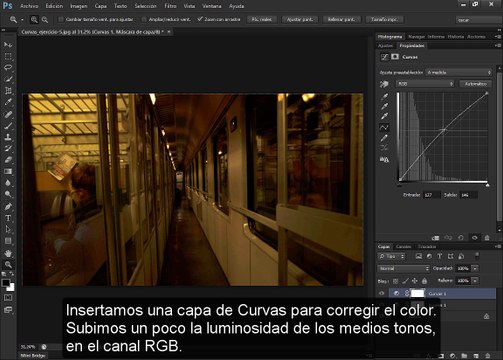Open the RGB channel dropdown in Curves
Image resolution: width=503 pixels, height=360 pixels.
(x=425, y=84)
